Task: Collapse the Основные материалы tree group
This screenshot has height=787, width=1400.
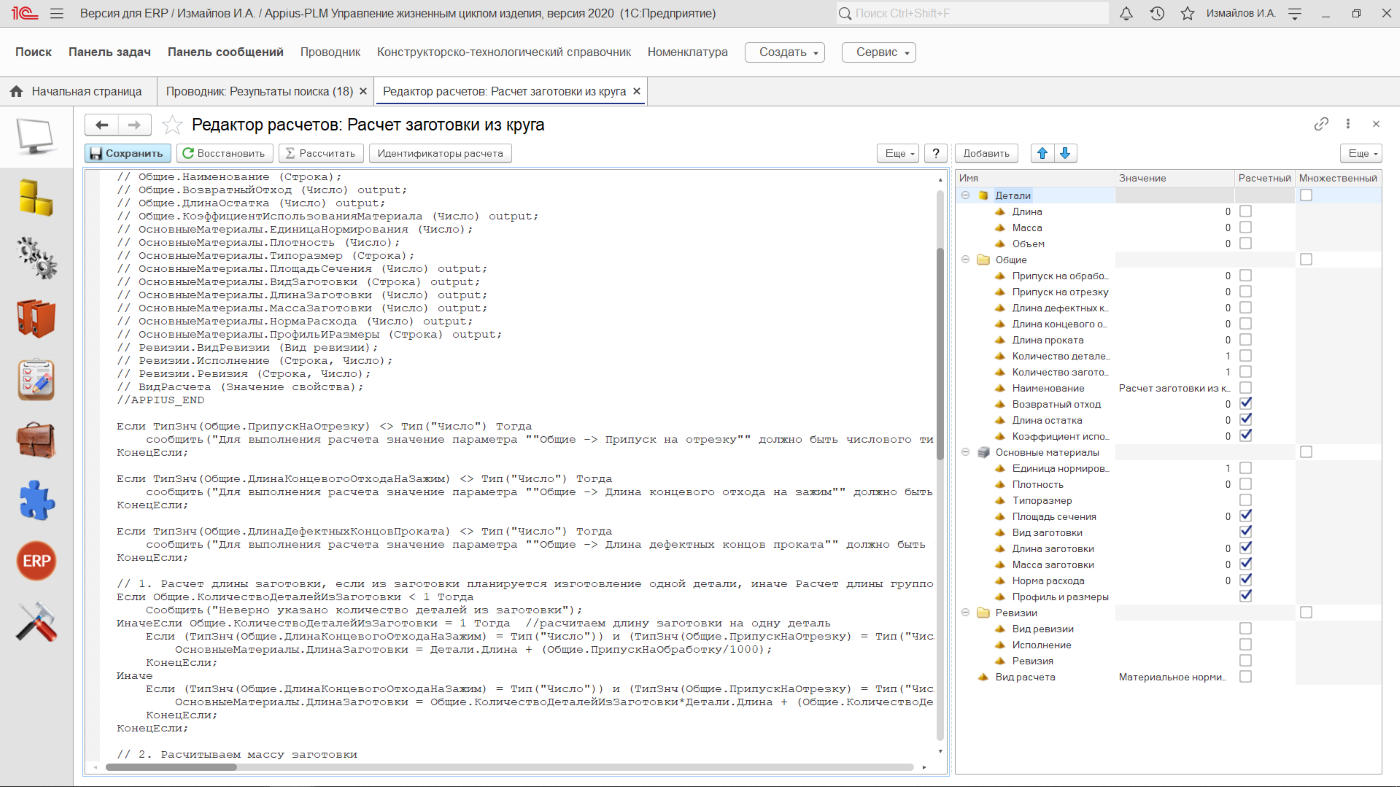Action: click(966, 452)
